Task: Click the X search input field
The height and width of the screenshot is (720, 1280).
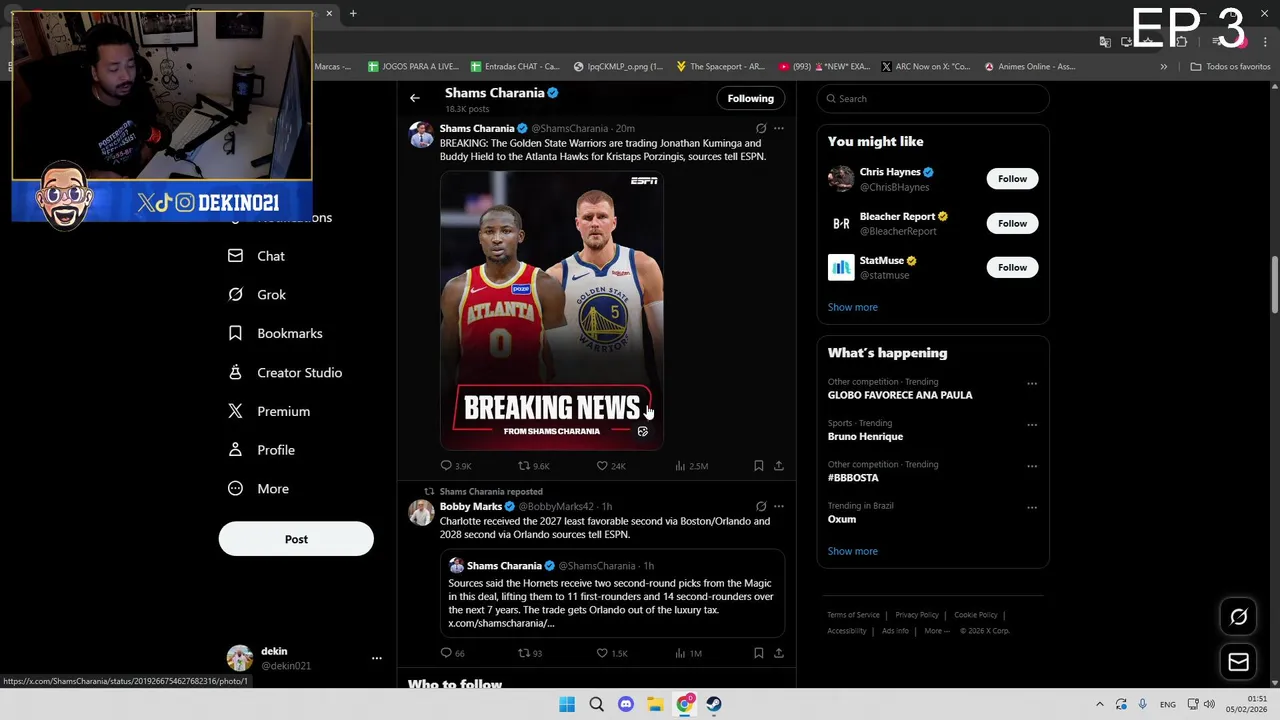Action: coord(933,98)
